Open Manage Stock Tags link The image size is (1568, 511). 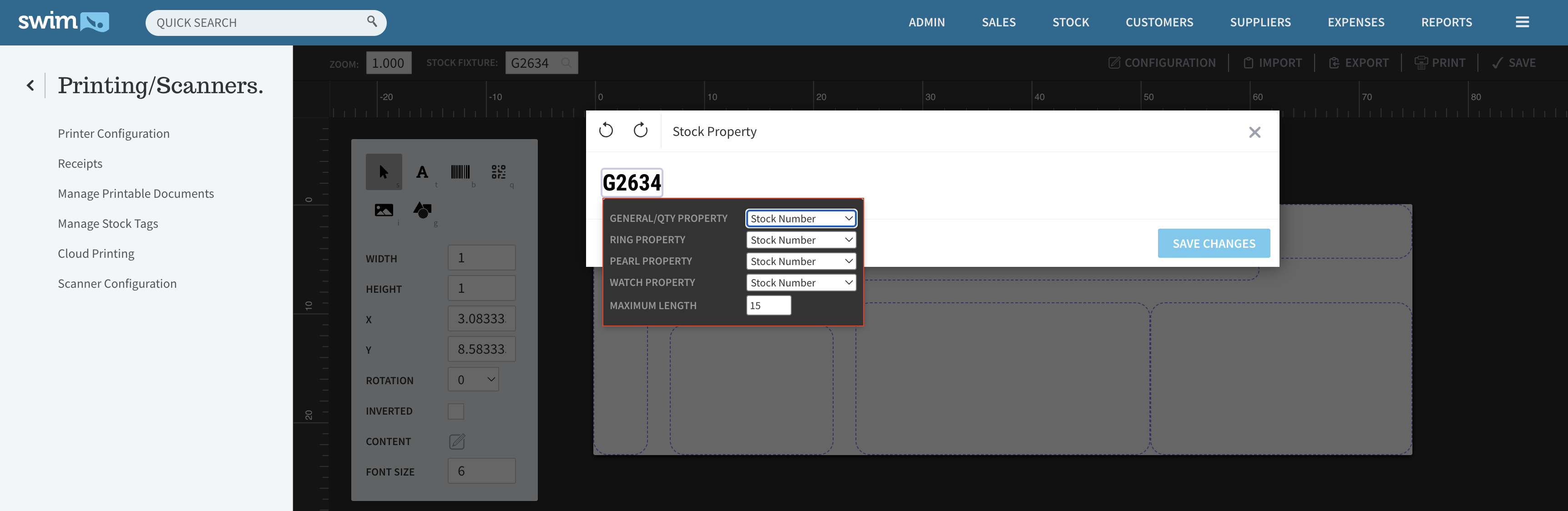click(x=108, y=223)
